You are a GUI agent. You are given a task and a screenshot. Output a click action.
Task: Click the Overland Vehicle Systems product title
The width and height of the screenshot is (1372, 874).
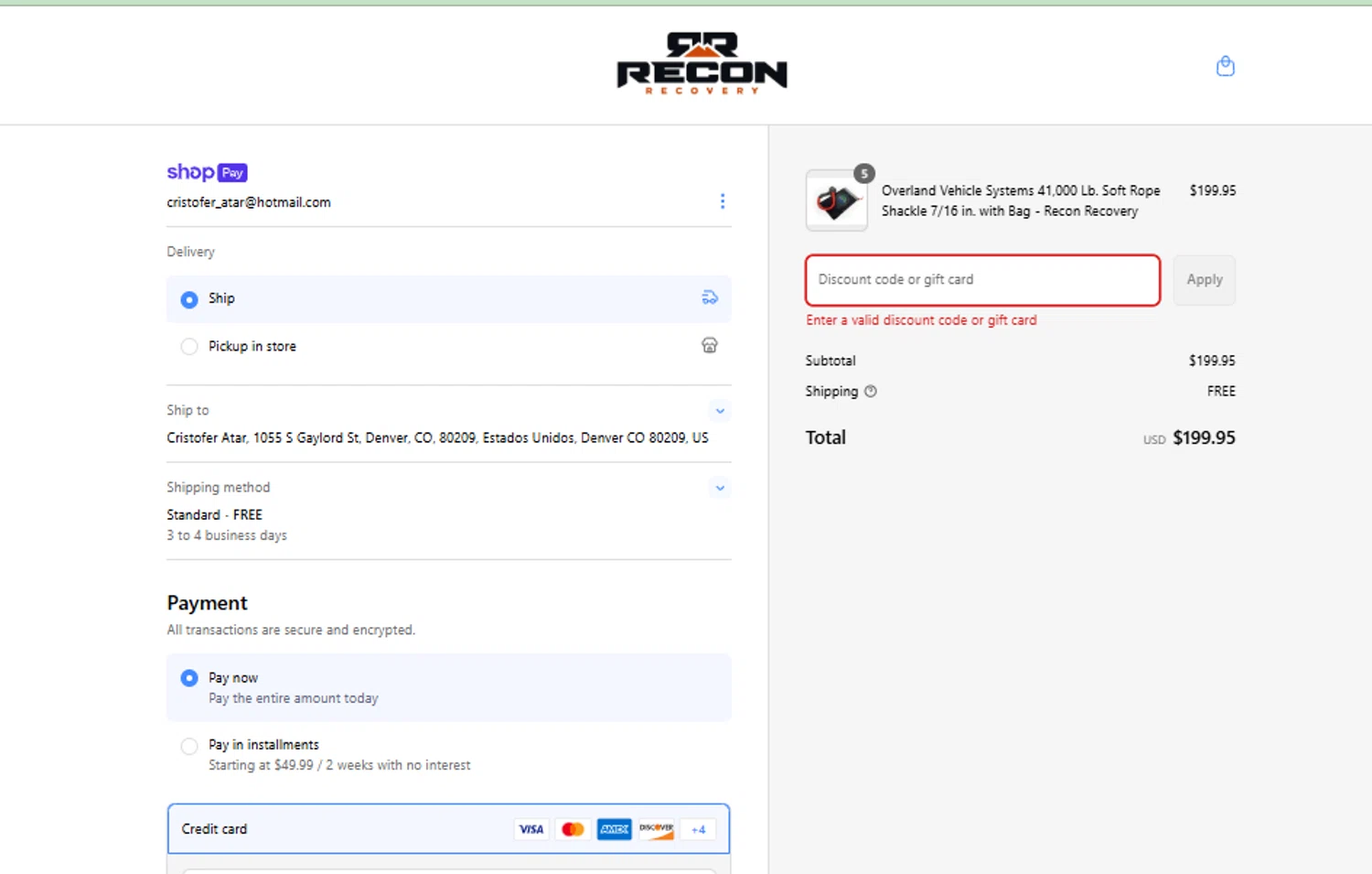coord(1021,200)
